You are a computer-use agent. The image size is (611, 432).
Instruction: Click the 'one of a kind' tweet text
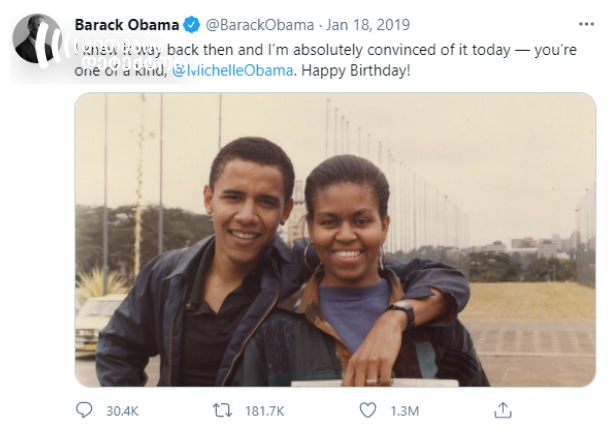point(120,71)
